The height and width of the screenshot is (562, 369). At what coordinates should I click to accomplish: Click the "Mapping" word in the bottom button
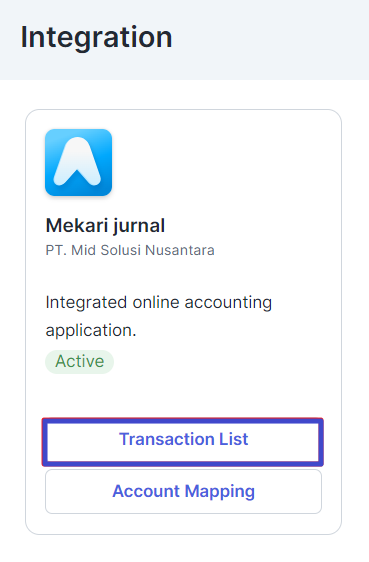click(x=220, y=492)
